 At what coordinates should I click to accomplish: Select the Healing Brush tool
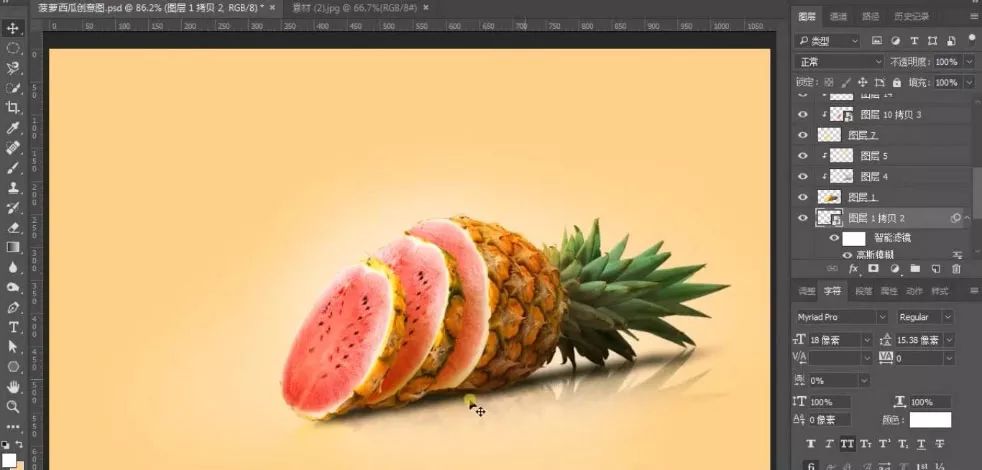click(x=13, y=148)
